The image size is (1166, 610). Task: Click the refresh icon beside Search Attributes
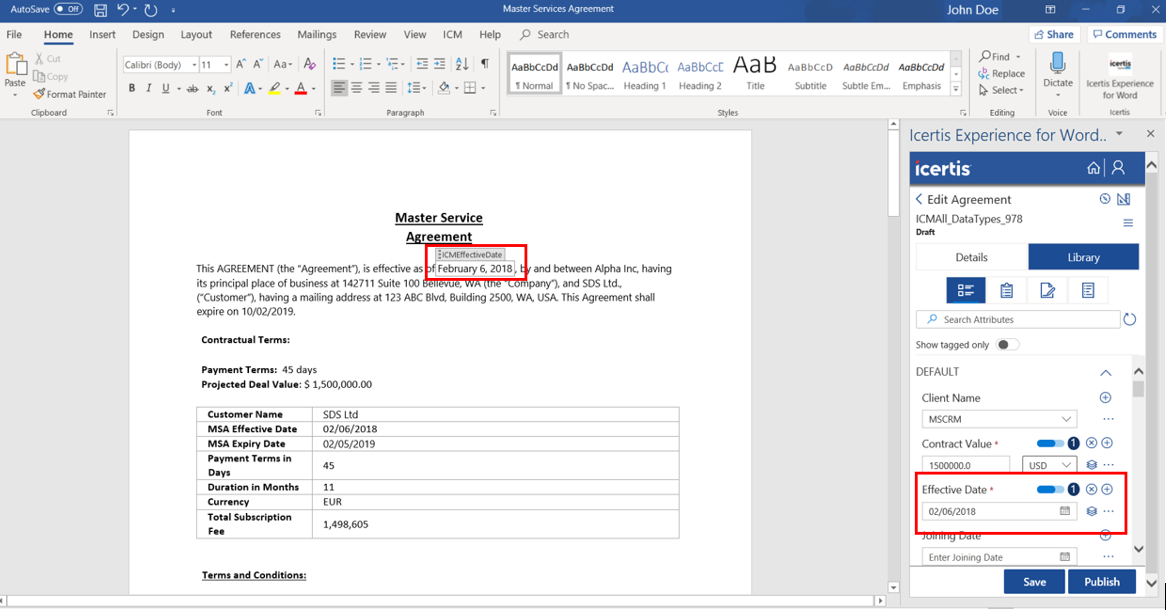point(1130,319)
